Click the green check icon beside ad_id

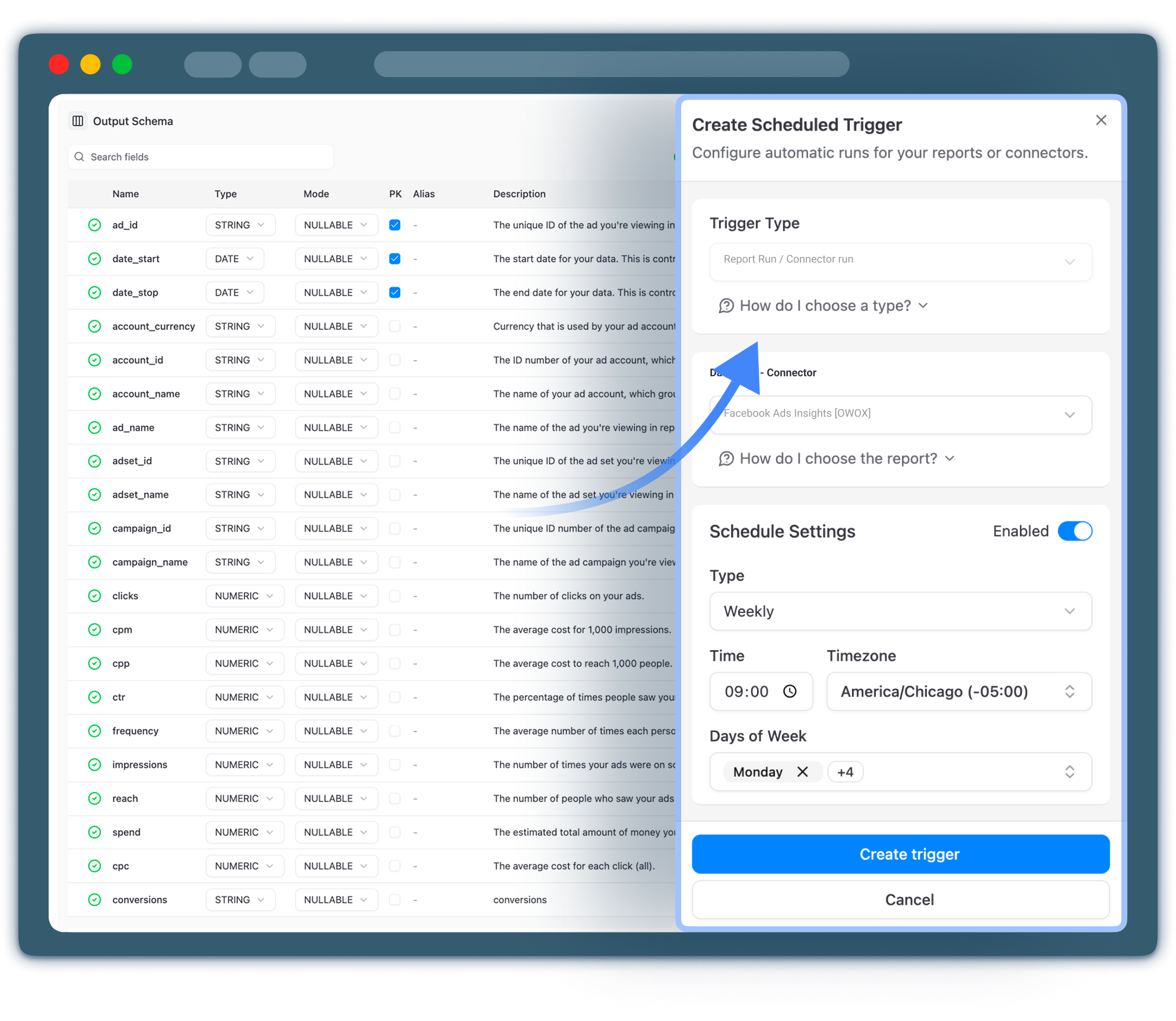(x=94, y=225)
